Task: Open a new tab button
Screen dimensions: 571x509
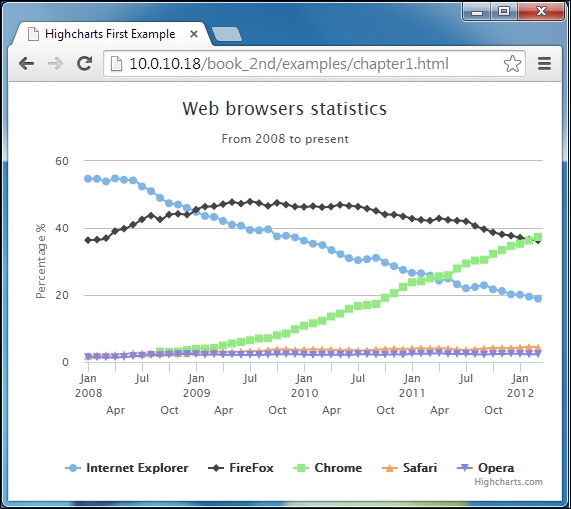Action: [227, 34]
